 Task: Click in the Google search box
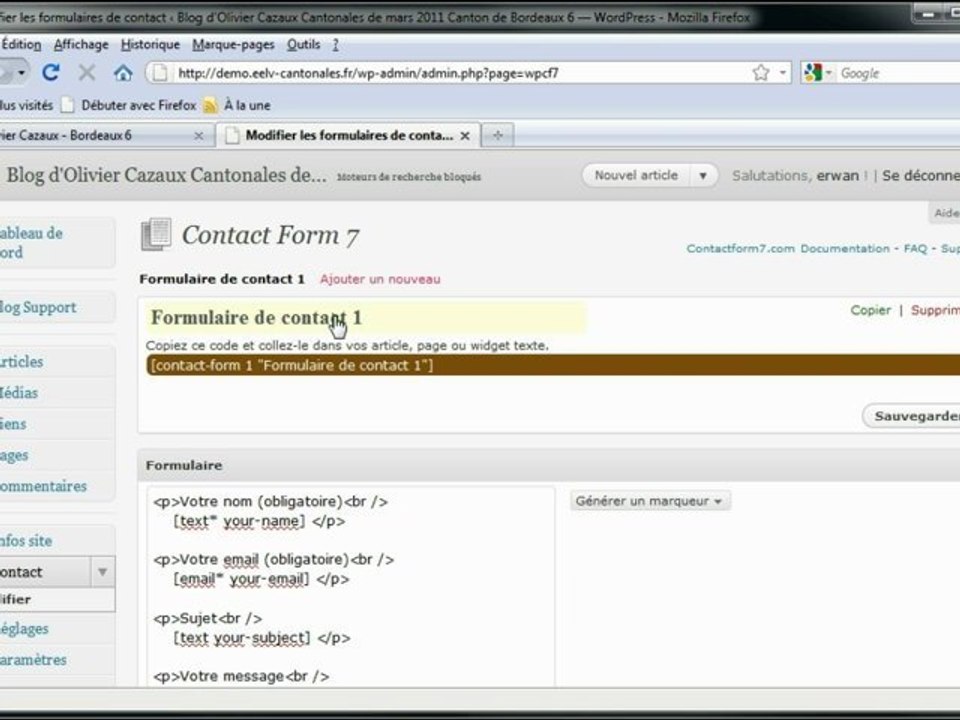click(899, 73)
